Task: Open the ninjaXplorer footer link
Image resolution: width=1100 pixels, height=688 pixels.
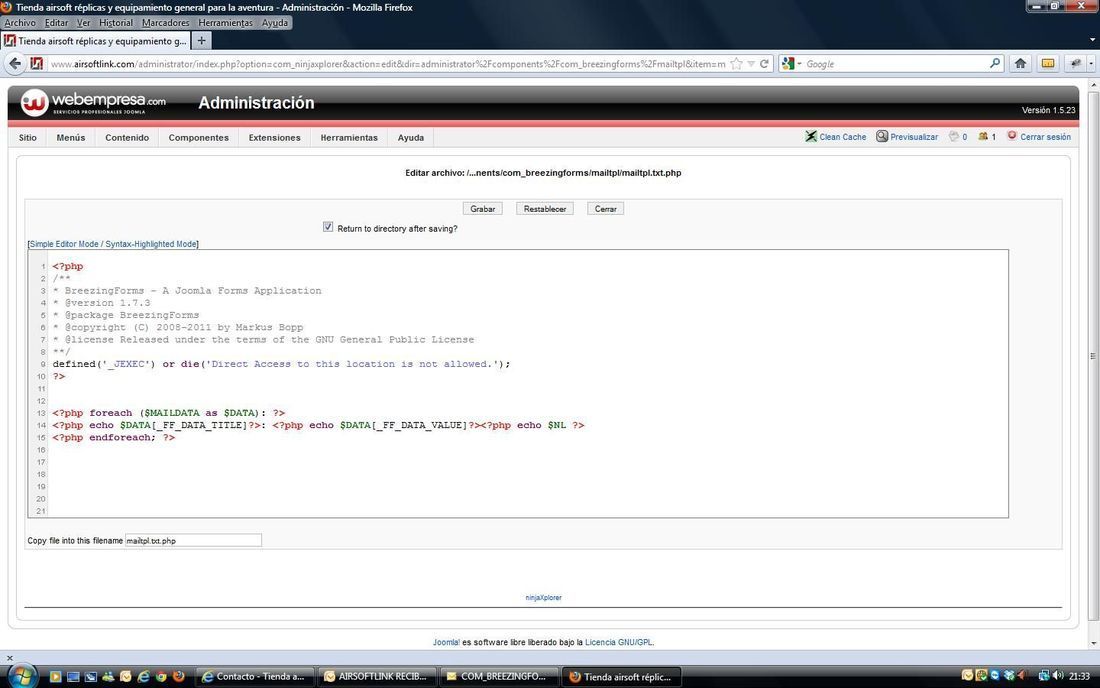Action: (544, 598)
